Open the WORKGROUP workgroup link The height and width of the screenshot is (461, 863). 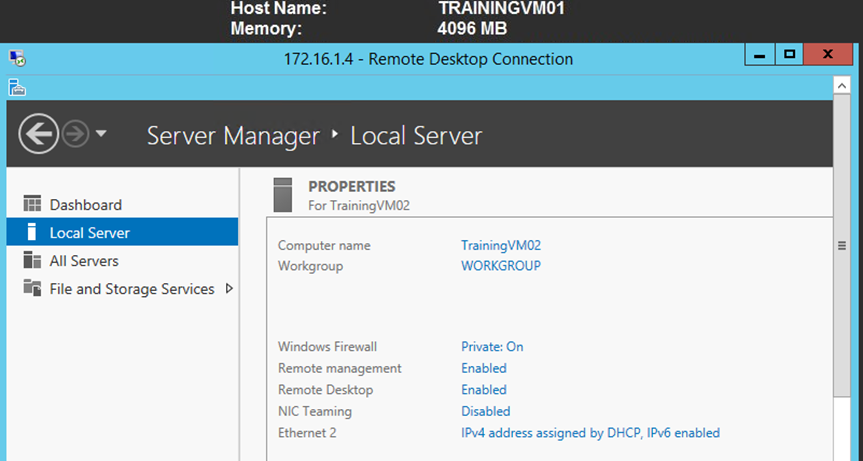coord(501,266)
